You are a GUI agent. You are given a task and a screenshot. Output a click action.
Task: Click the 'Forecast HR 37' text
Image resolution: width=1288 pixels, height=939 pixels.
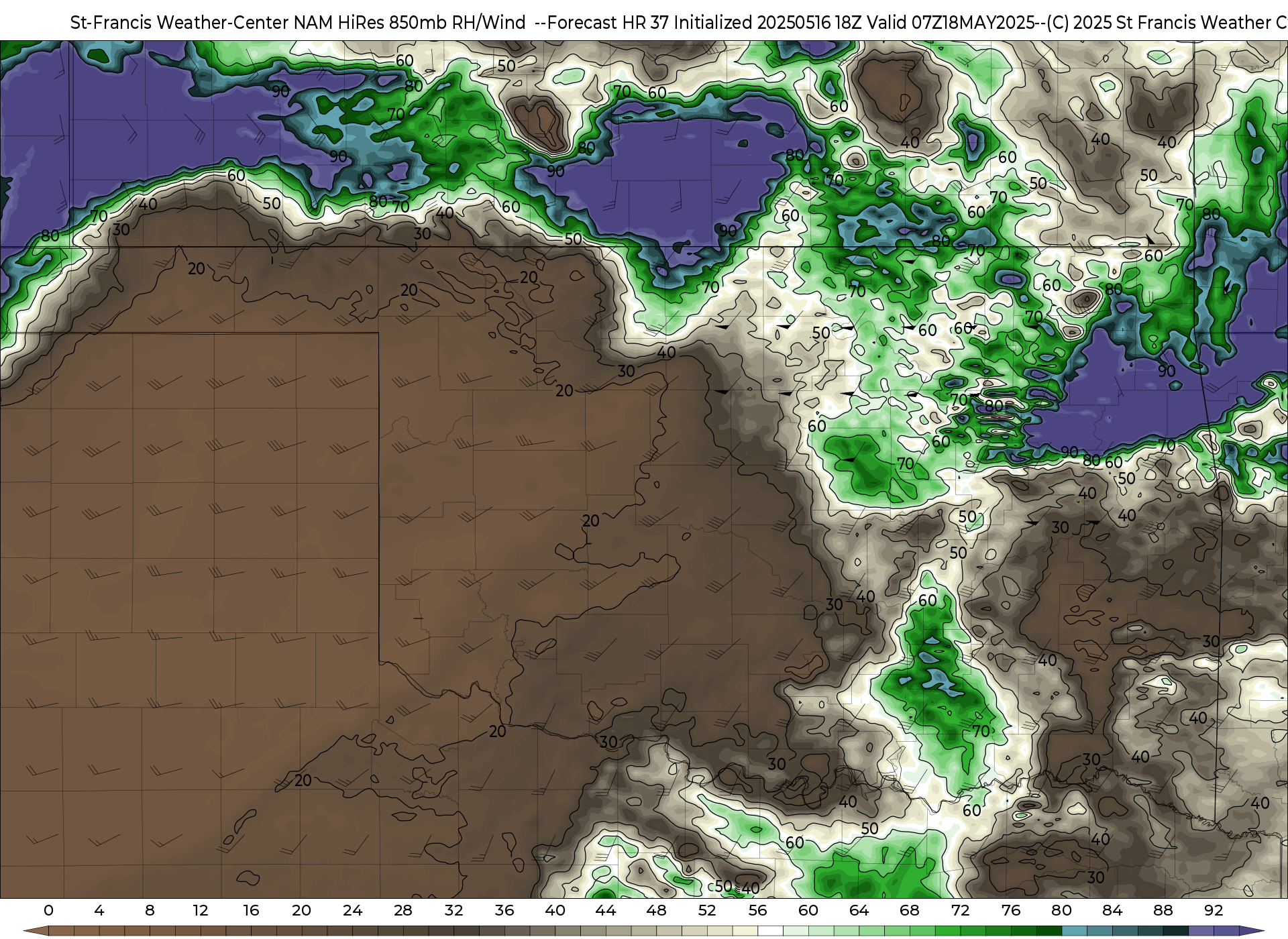(608, 23)
